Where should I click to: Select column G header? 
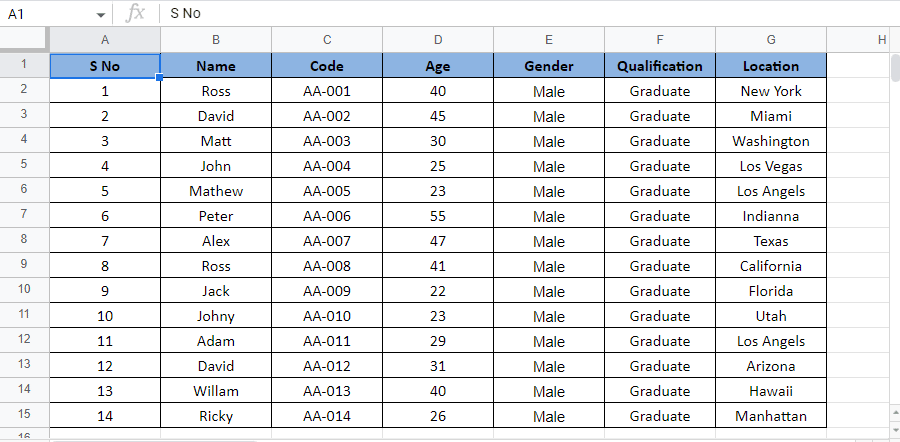(x=771, y=40)
